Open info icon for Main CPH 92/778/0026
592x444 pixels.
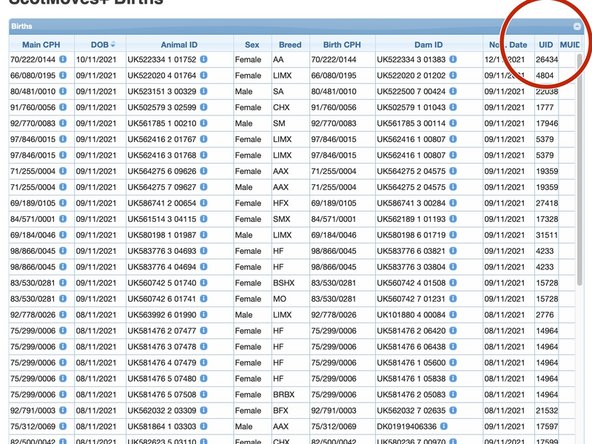[63, 314]
